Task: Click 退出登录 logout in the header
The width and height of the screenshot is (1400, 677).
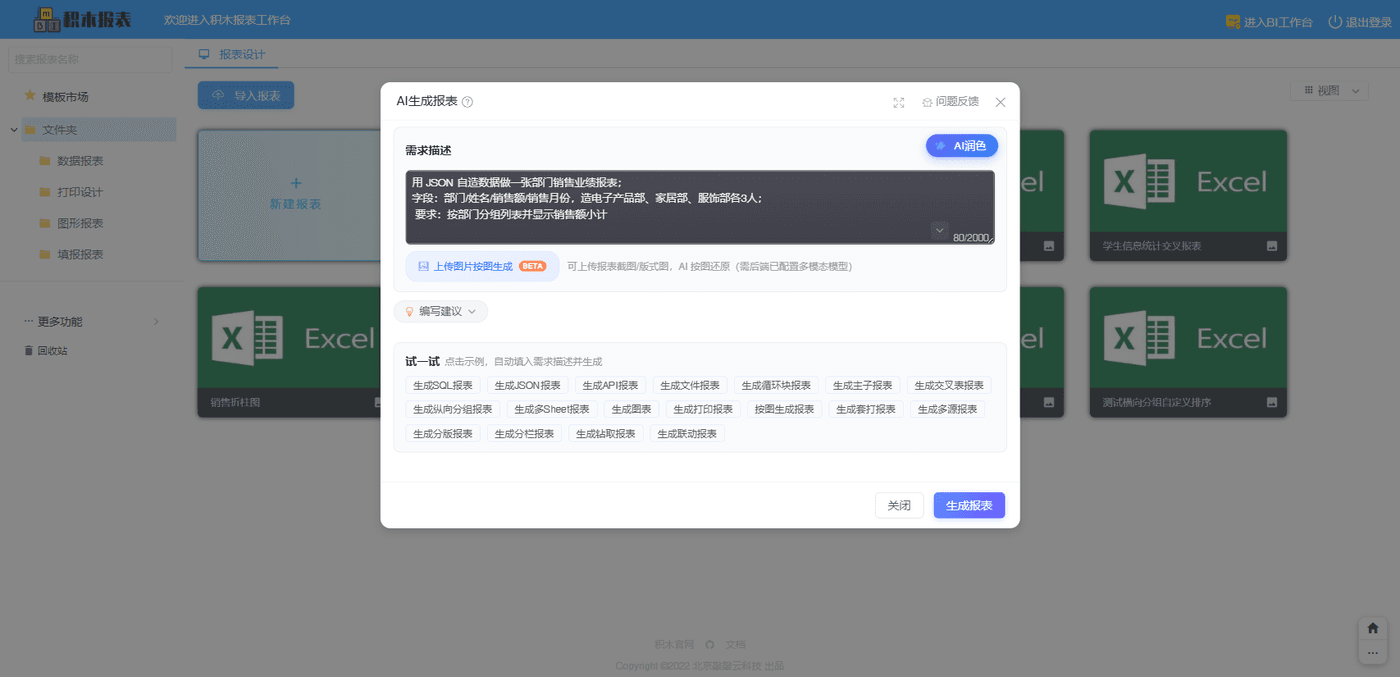Action: [x=1359, y=21]
